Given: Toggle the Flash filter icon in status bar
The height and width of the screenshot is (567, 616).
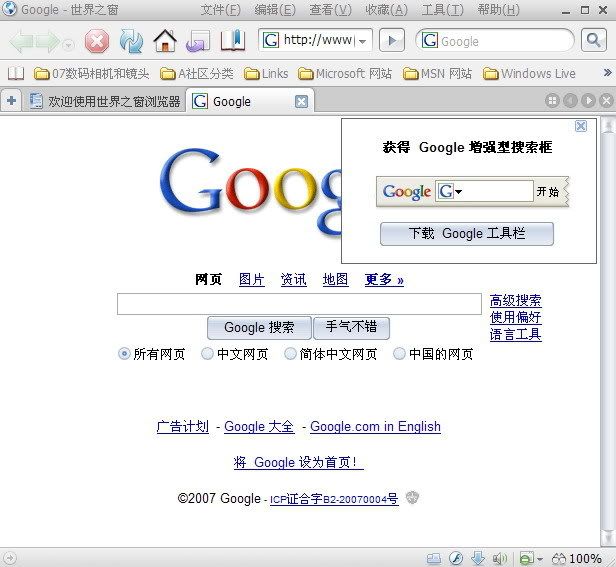Looking at the screenshot, I should coord(456,558).
